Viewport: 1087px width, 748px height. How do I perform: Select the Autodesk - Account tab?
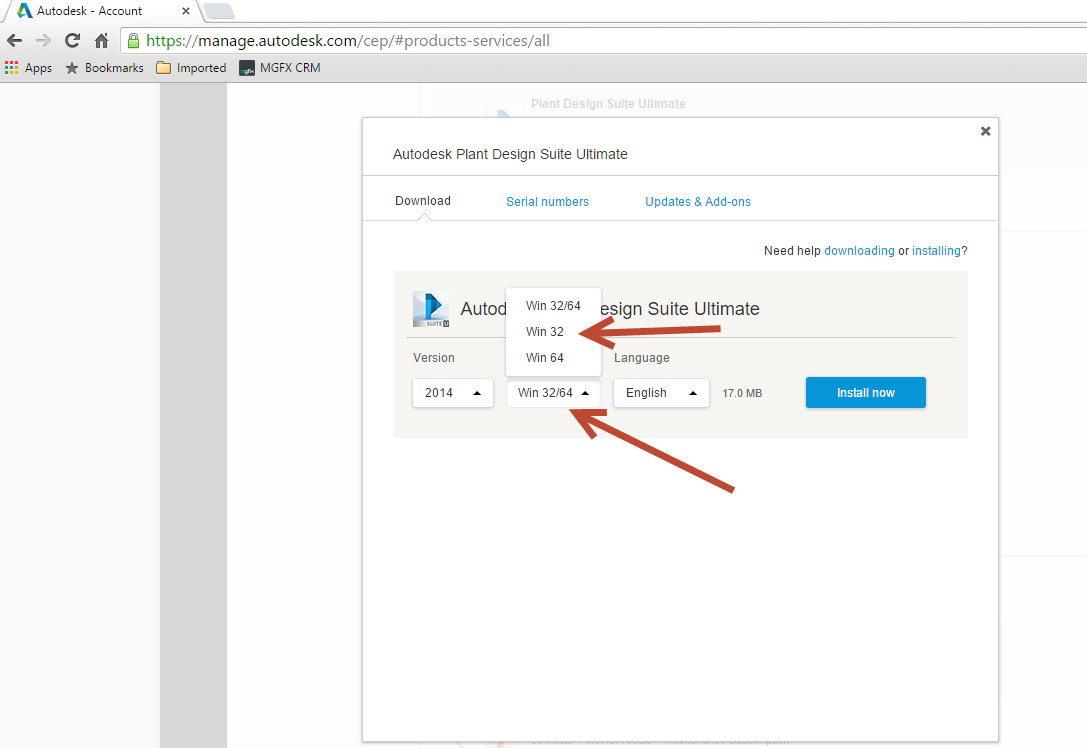(x=101, y=11)
